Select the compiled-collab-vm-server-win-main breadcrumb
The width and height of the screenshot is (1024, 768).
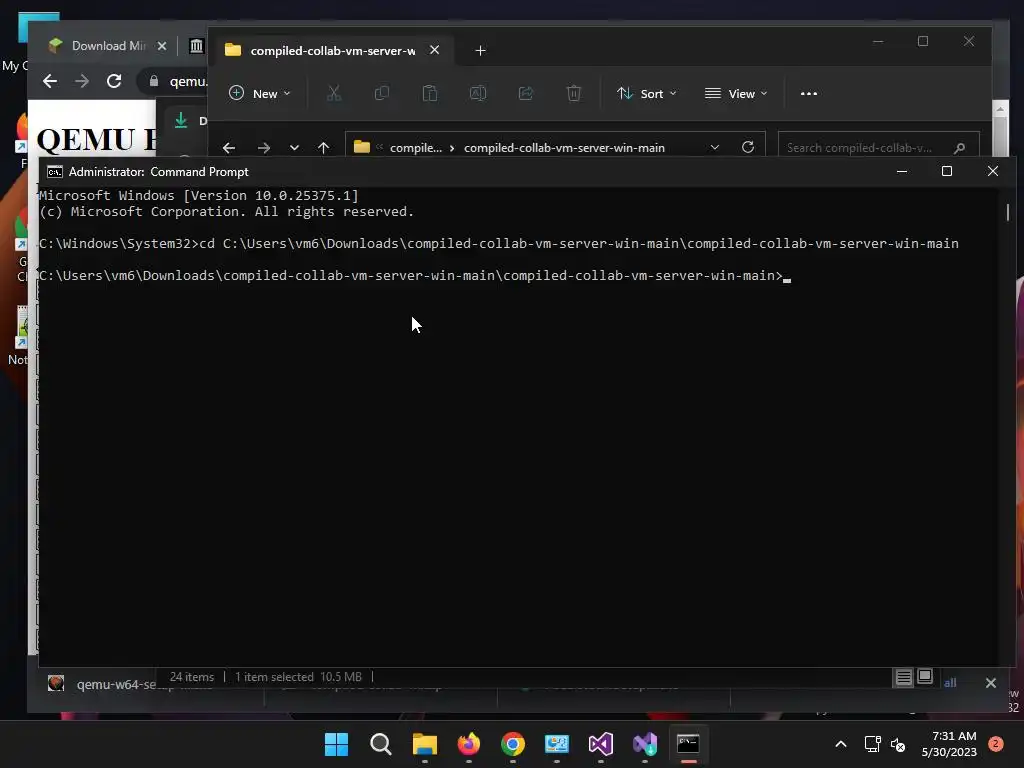pos(564,148)
